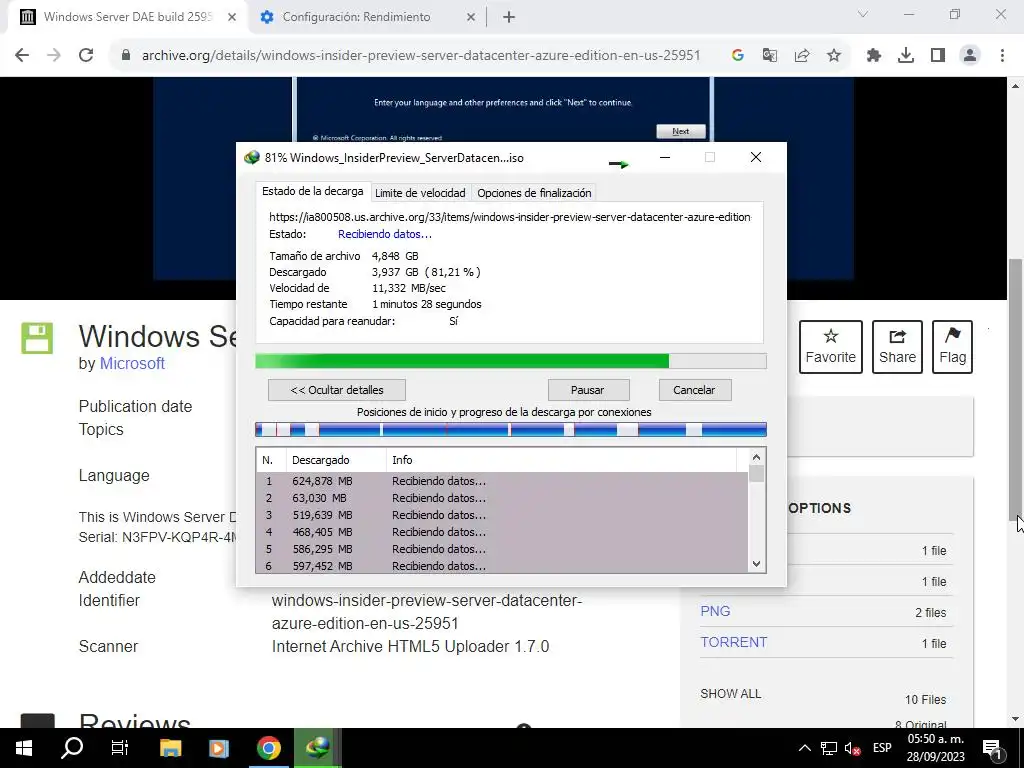Open taskbar search magnifier
1024x768 pixels.
coord(72,748)
